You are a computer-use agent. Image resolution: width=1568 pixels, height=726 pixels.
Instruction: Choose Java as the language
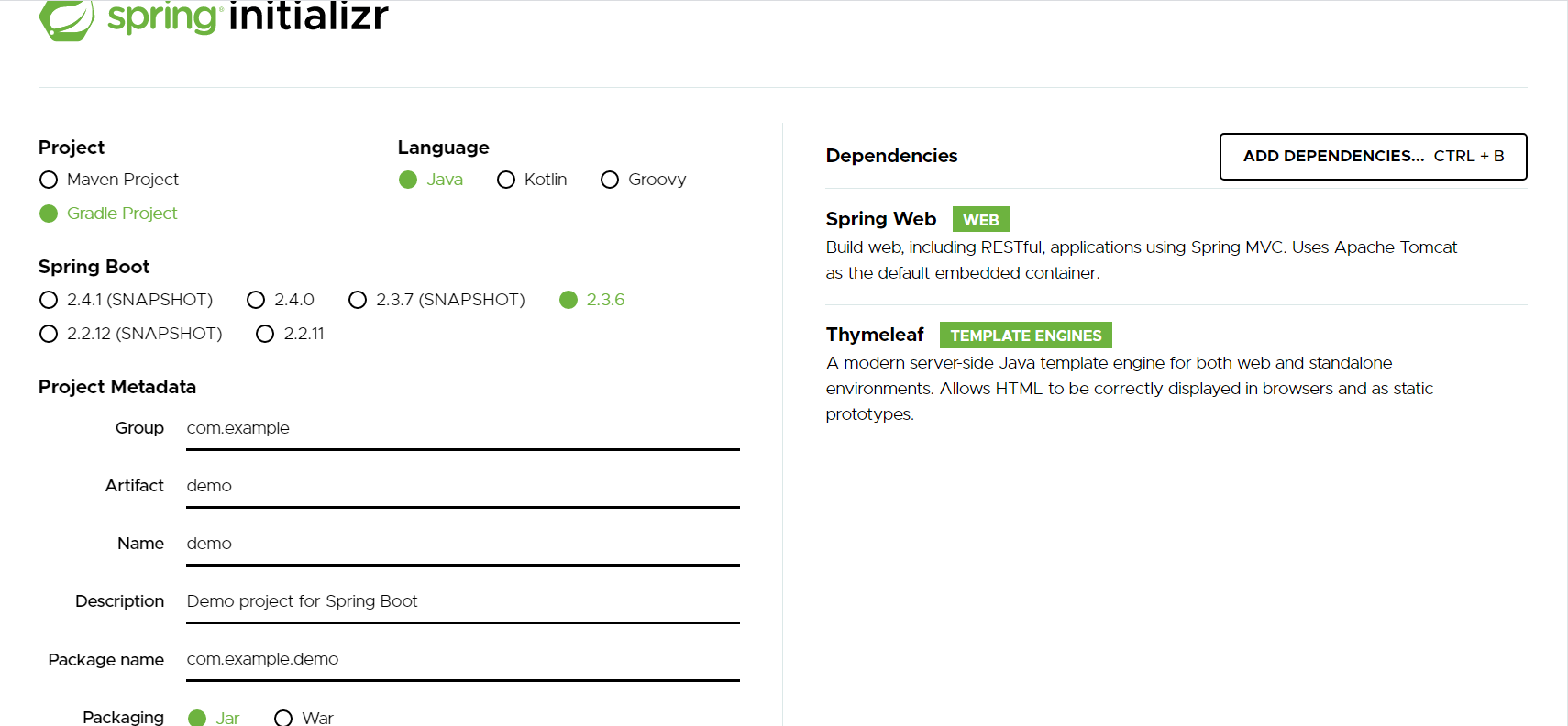point(408,180)
